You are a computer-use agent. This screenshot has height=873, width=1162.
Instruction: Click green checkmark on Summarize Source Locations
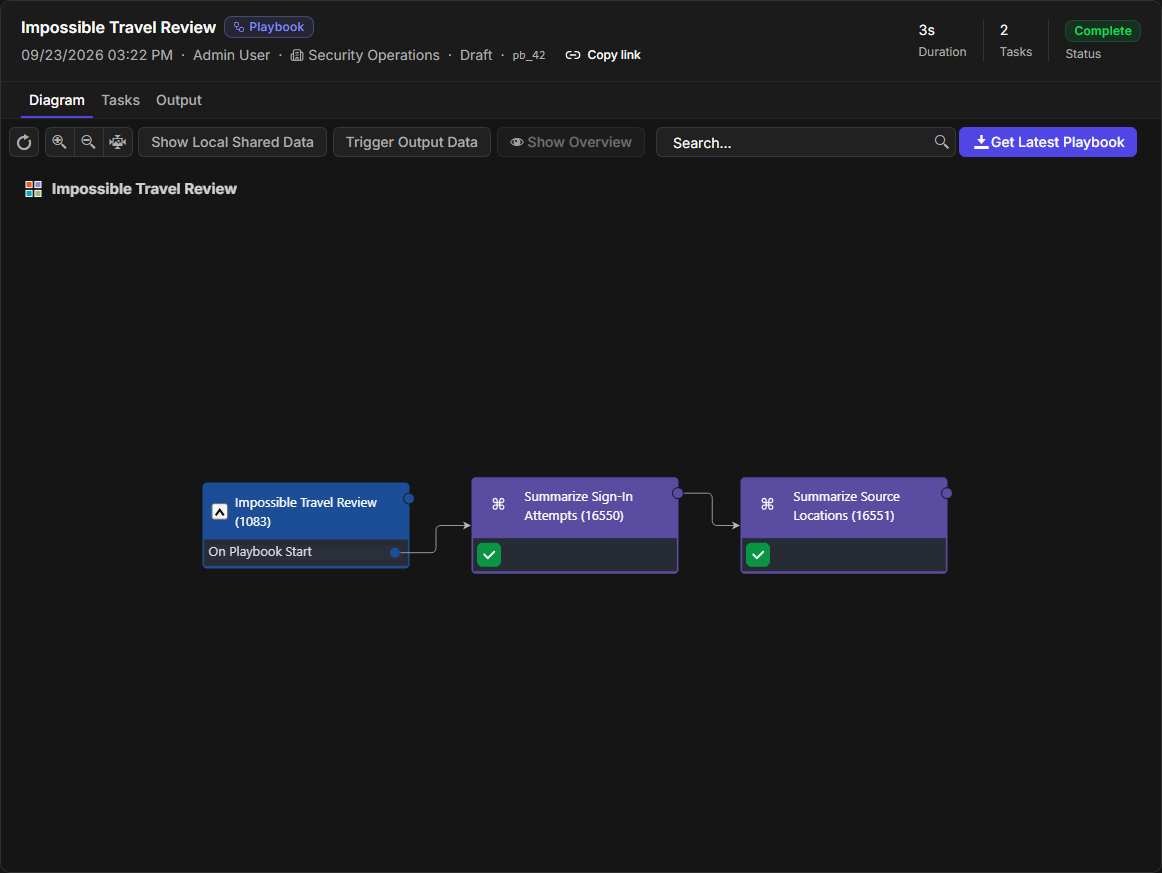tap(758, 554)
